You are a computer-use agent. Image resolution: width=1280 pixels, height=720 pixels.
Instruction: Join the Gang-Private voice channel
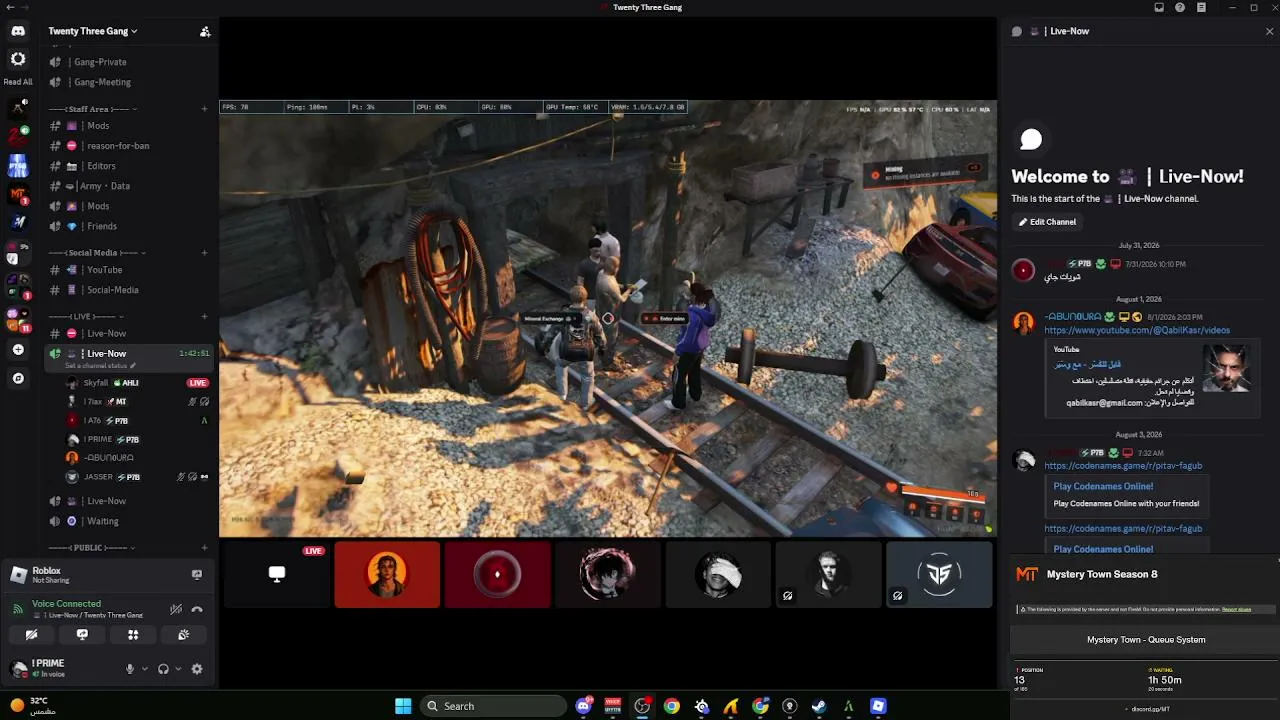pos(130,62)
